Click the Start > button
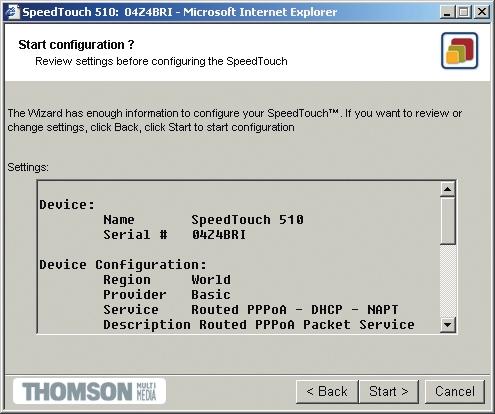Screen dimensions: 495x414 389,392
